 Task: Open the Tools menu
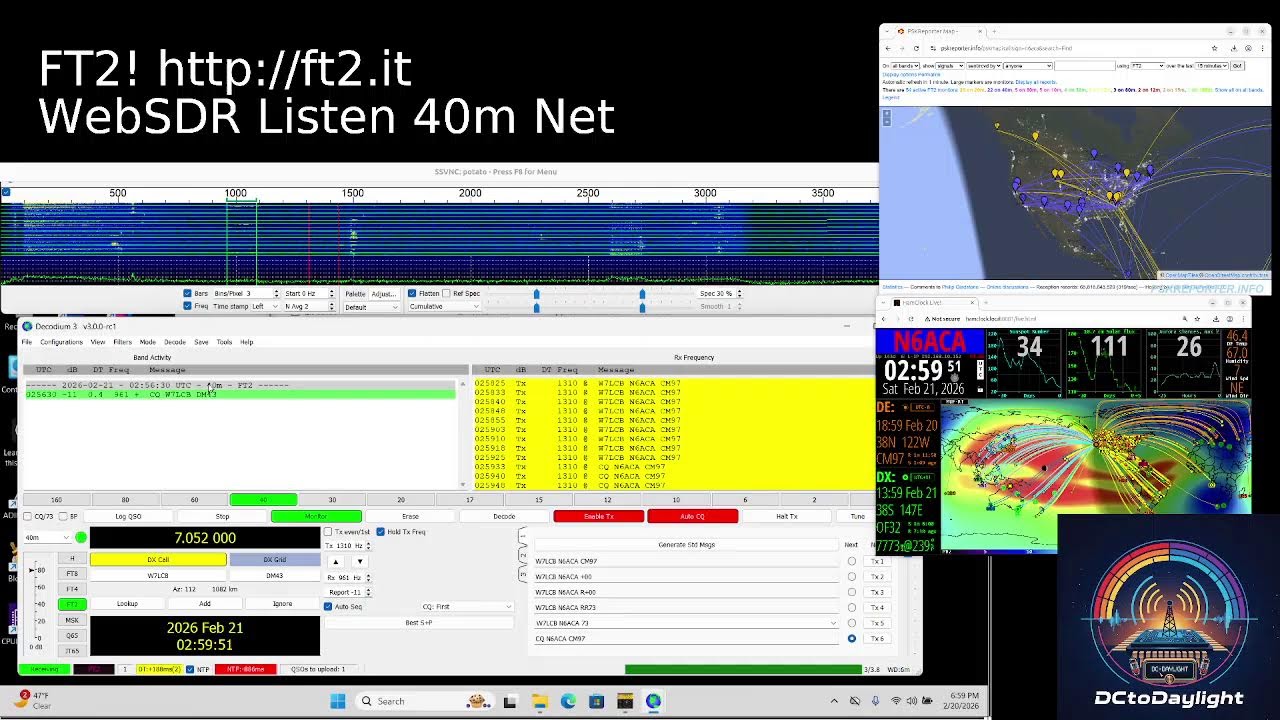pos(224,342)
